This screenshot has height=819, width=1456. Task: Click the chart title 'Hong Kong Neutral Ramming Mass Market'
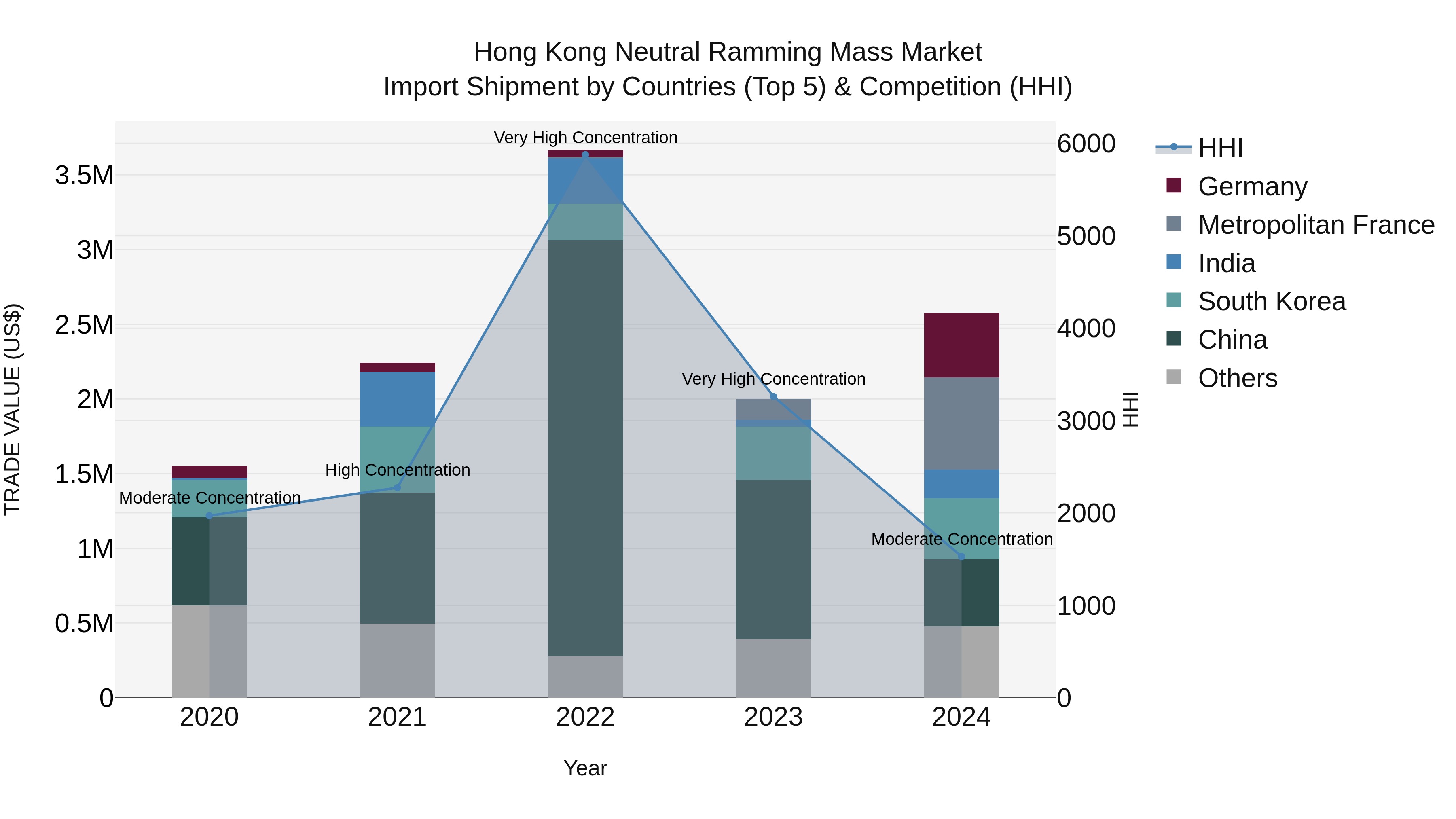[728, 52]
